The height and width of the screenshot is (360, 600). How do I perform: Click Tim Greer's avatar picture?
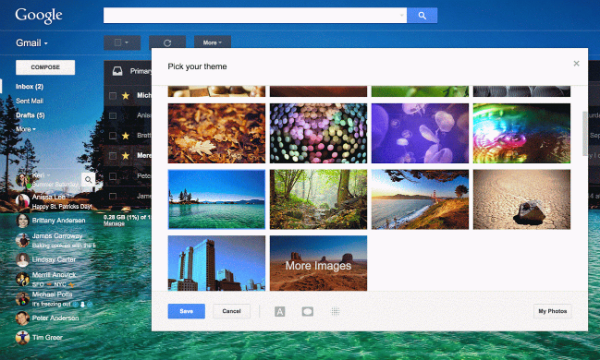(x=23, y=337)
